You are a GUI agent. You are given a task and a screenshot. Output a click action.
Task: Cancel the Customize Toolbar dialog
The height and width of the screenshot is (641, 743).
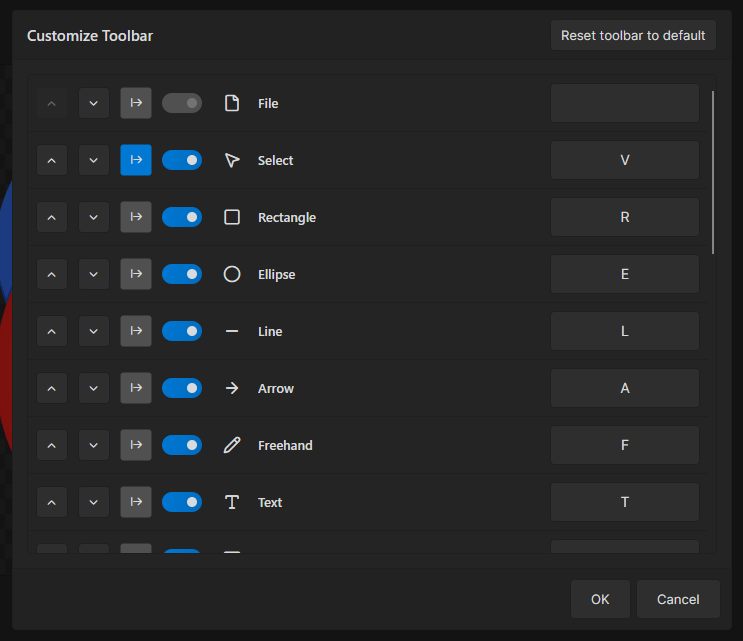coord(678,599)
